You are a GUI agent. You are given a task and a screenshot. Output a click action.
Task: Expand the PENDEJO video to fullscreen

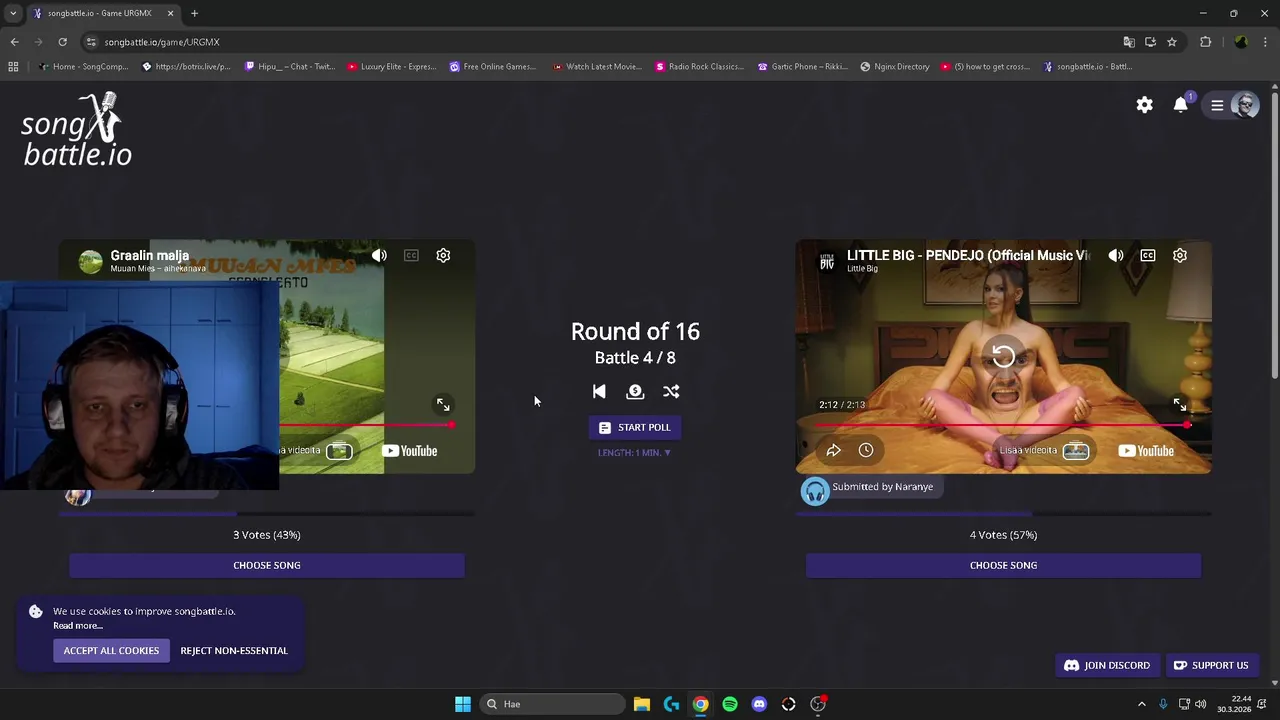1180,404
